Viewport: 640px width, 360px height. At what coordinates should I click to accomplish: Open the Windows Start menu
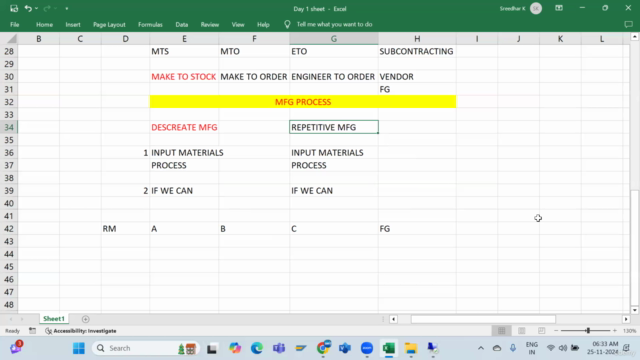click(x=79, y=348)
